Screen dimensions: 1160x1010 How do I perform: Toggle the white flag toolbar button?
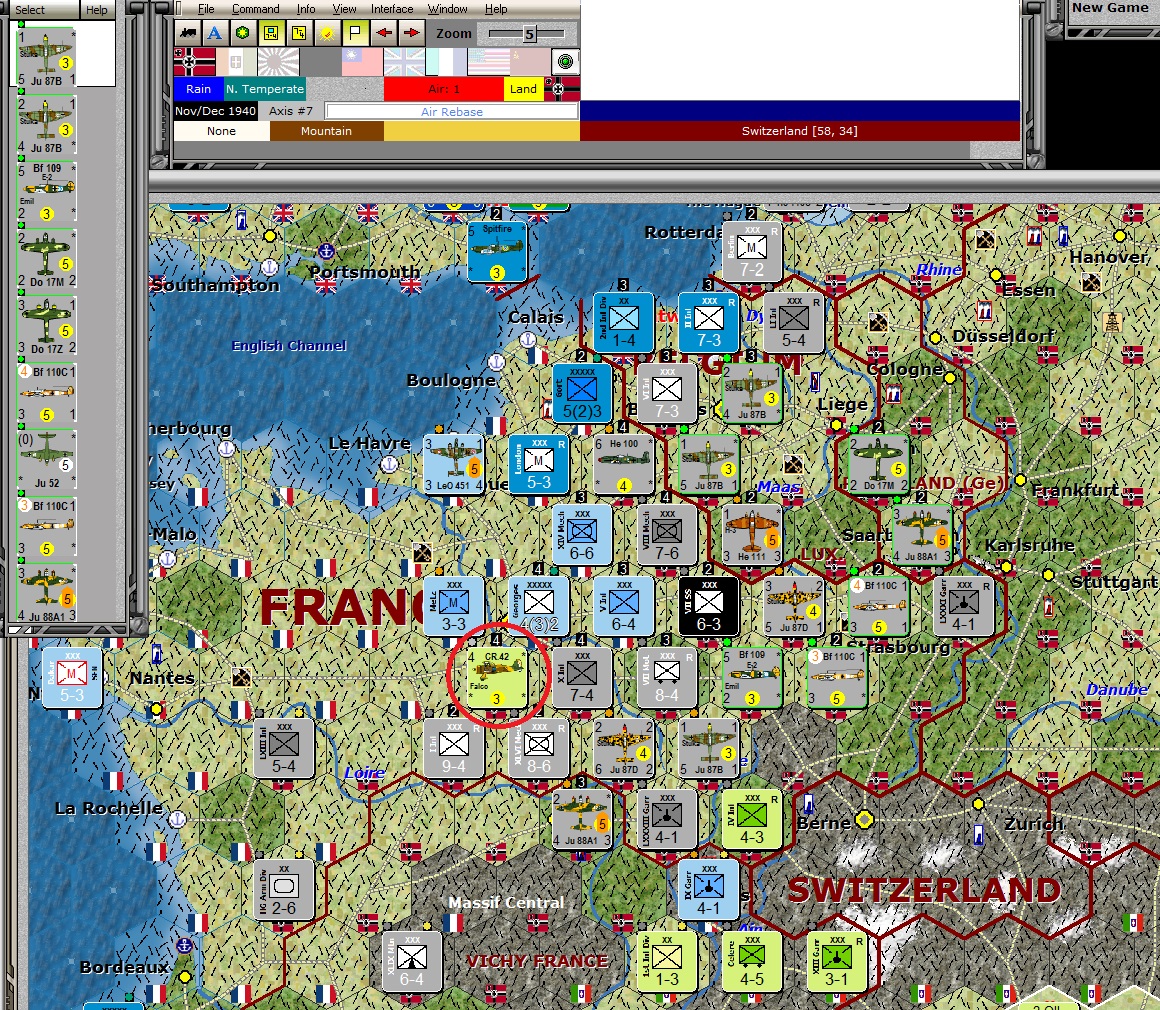[x=355, y=33]
